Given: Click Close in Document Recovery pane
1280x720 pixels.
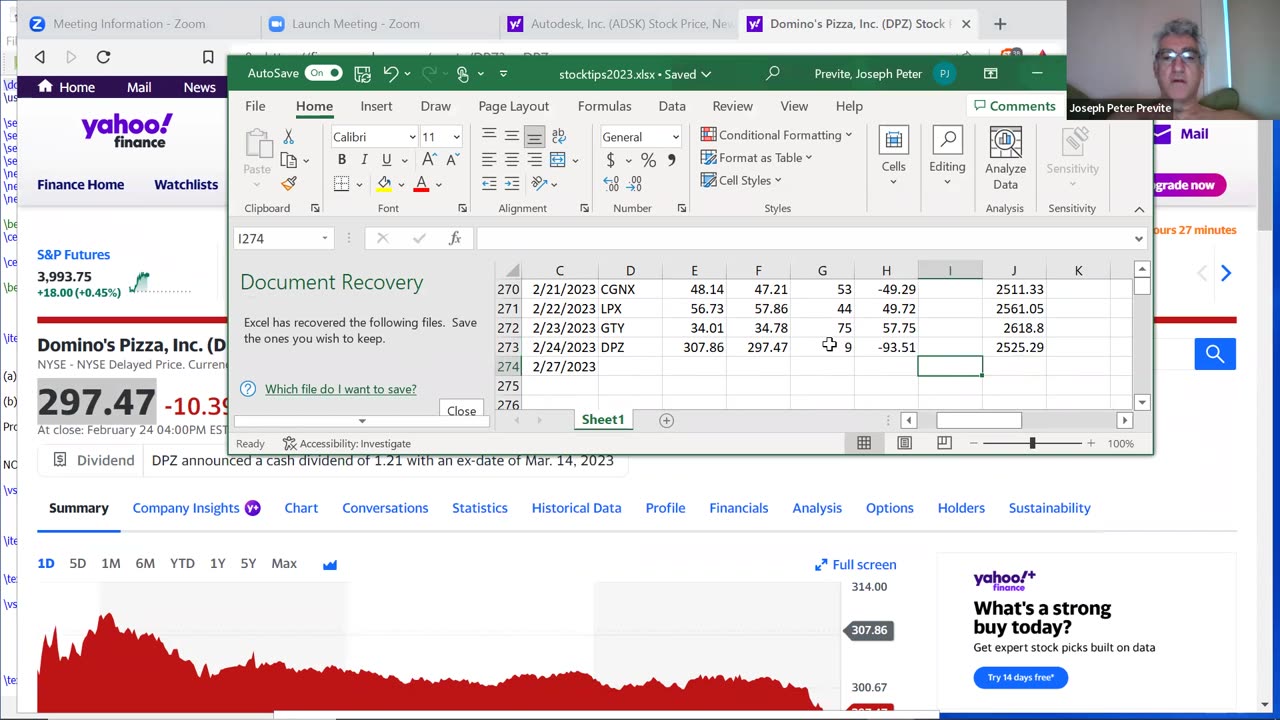Looking at the screenshot, I should tap(461, 410).
